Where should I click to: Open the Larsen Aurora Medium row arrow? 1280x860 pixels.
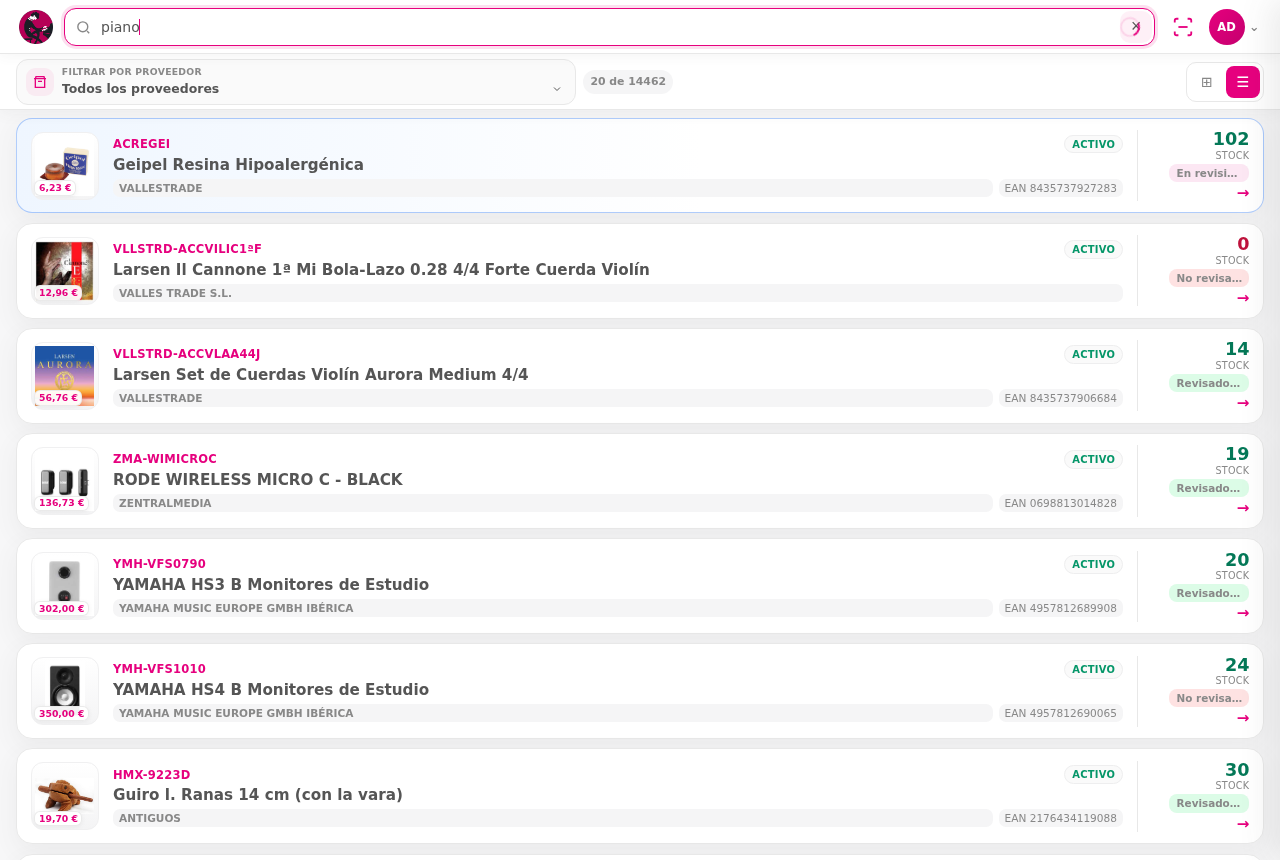click(x=1243, y=403)
